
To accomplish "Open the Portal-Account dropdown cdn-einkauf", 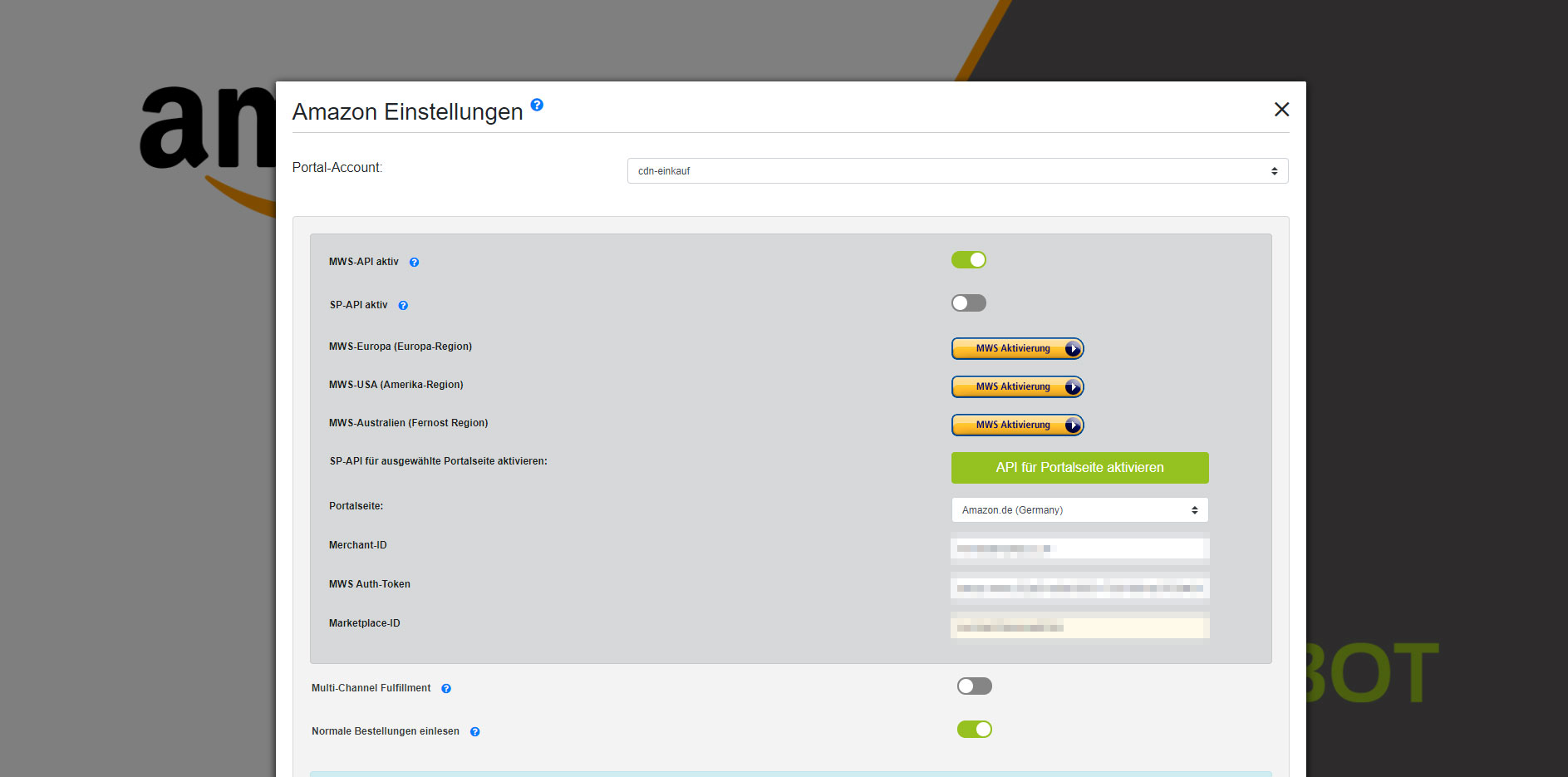I will click(x=957, y=171).
